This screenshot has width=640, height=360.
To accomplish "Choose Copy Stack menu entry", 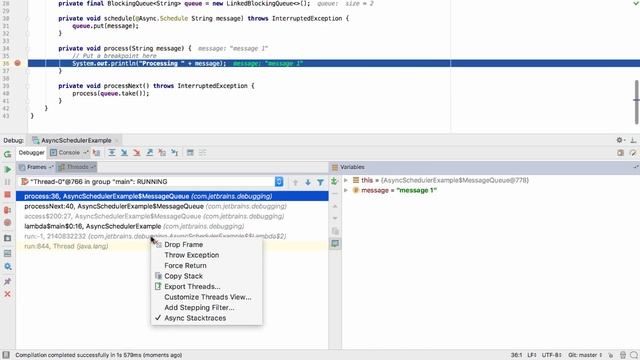I will [x=206, y=276].
